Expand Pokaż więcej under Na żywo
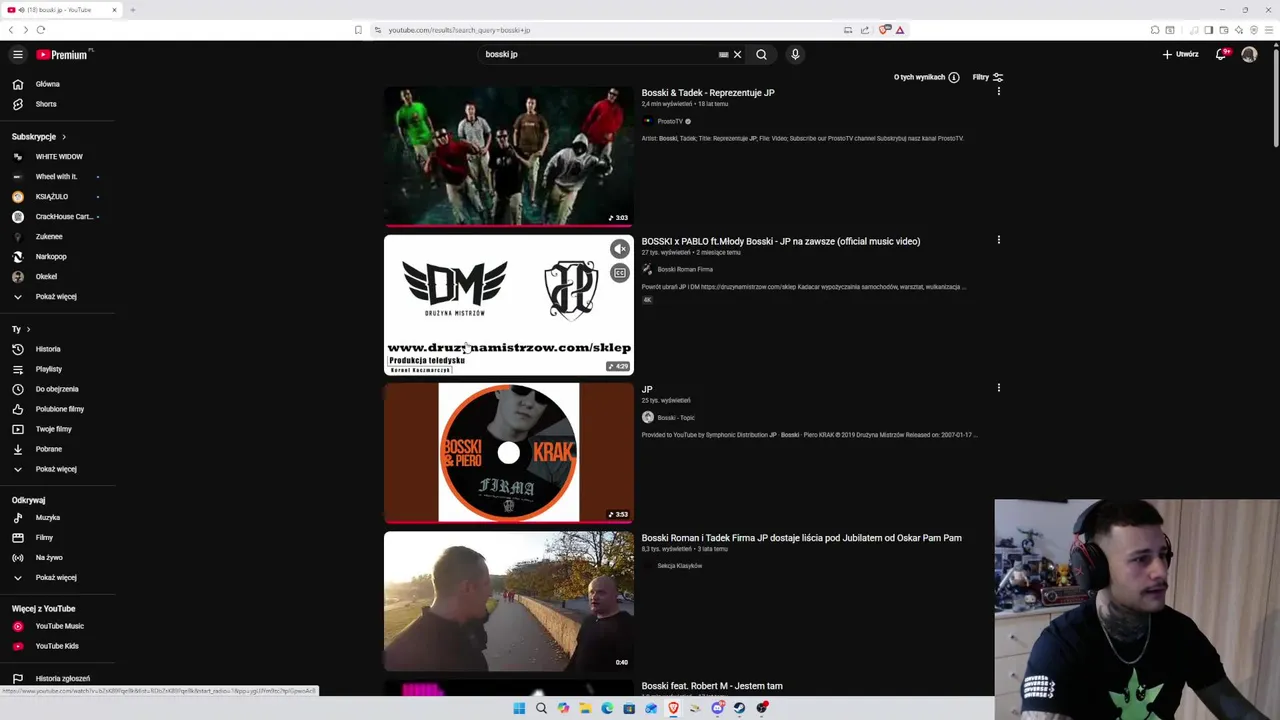The width and height of the screenshot is (1280, 720). [x=57, y=578]
